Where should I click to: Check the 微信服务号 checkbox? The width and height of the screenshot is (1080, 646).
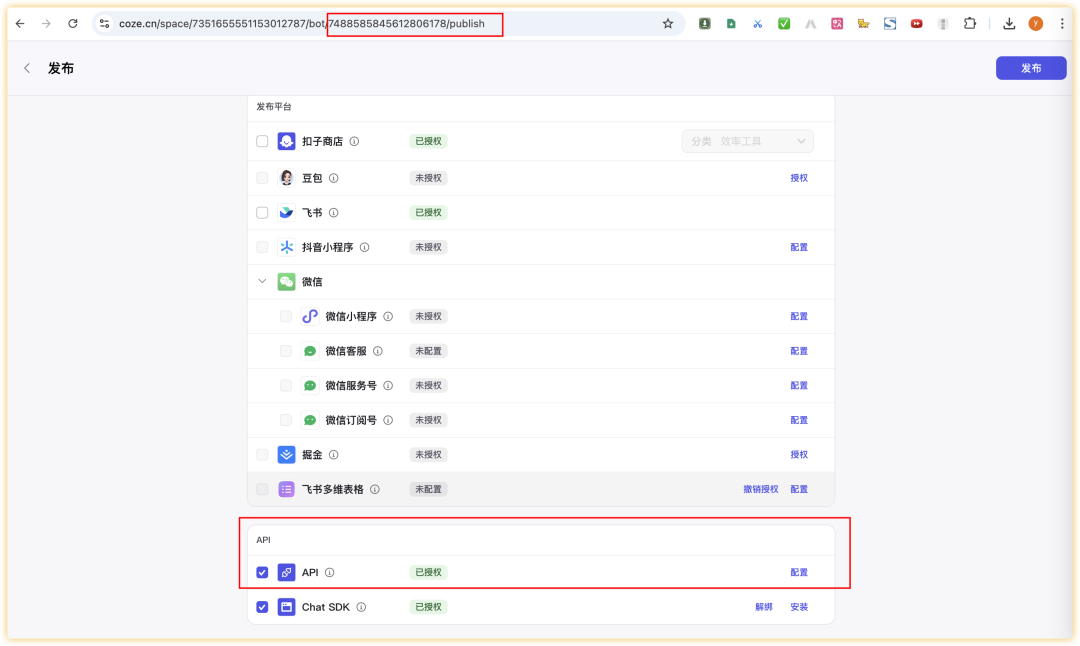coord(286,385)
